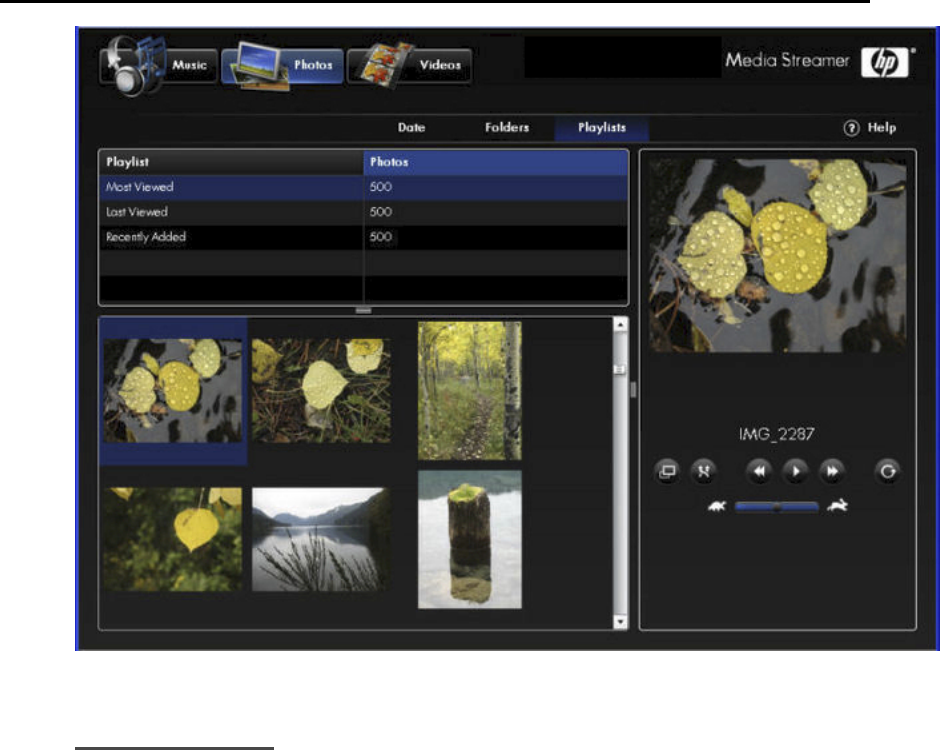Screen dimensions: 940x750
Task: Open the Photos section
Action: click(x=282, y=65)
